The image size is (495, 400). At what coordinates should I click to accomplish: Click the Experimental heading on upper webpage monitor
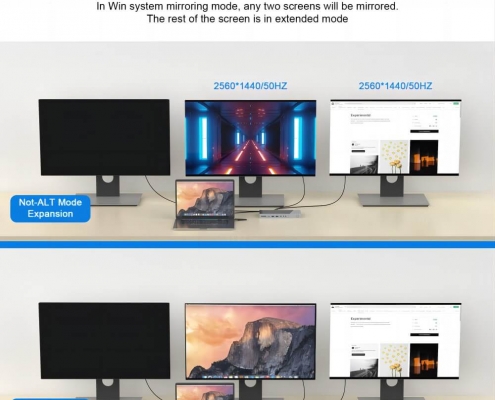pyautogui.click(x=360, y=115)
